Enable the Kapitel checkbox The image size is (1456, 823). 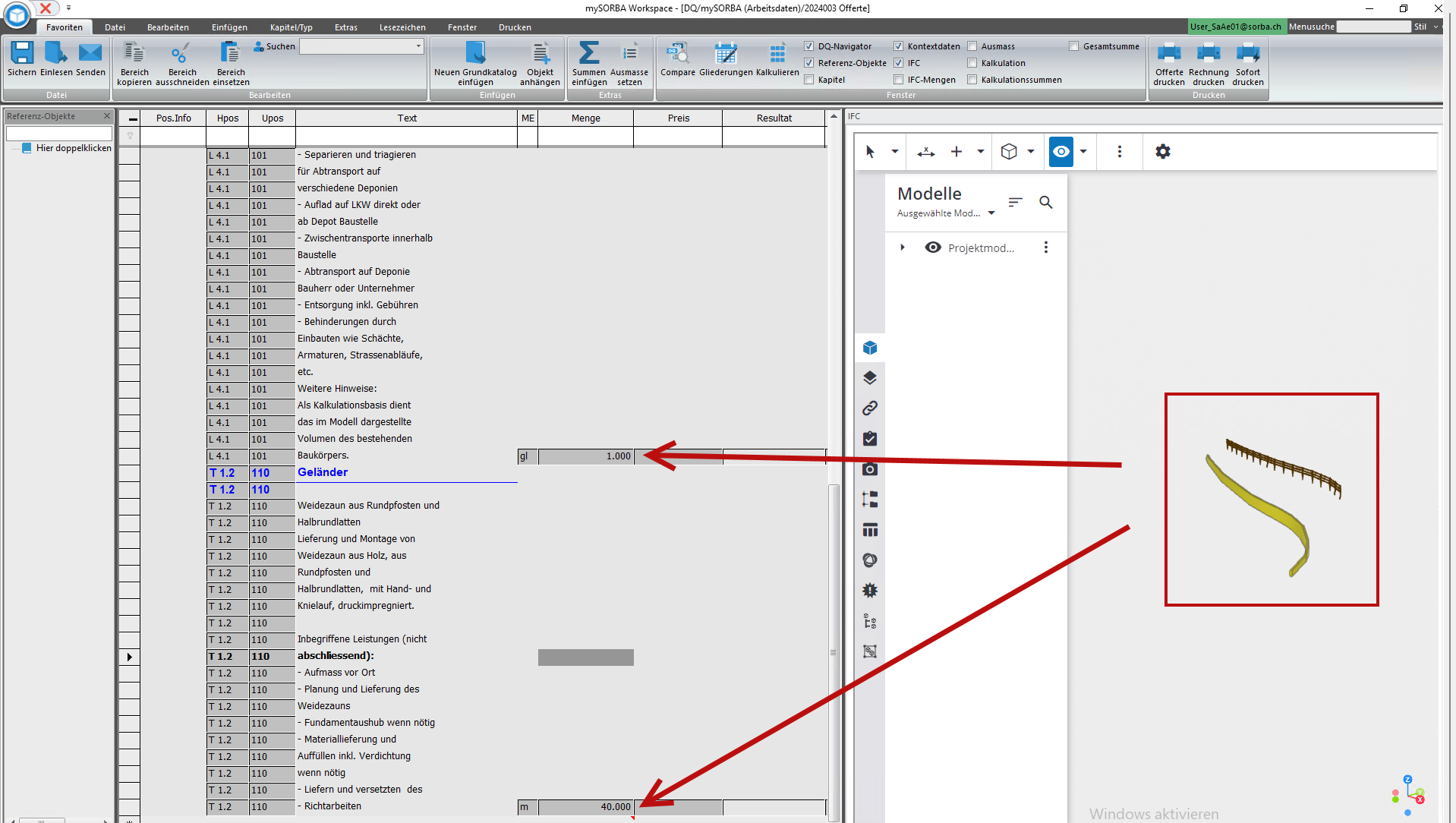809,80
